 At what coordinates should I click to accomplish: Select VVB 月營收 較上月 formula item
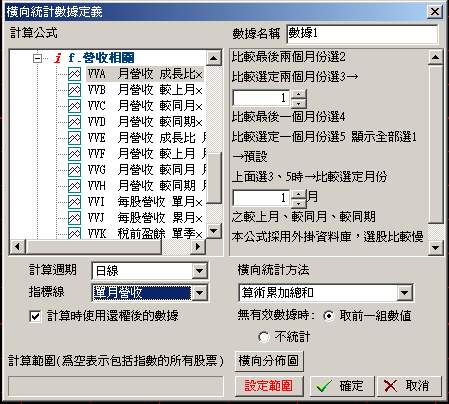(x=145, y=90)
